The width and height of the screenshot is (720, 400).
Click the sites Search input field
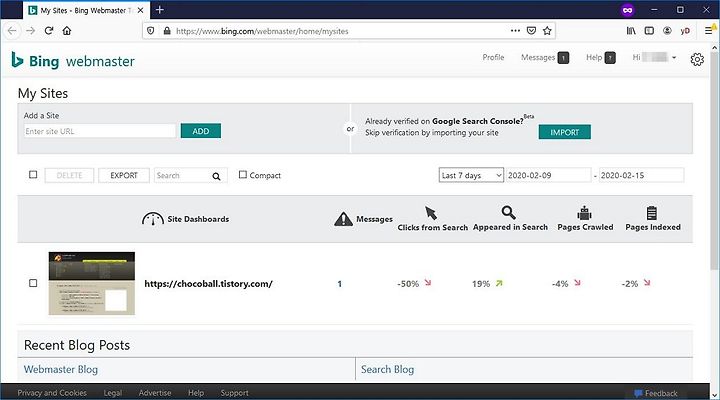(x=182, y=175)
